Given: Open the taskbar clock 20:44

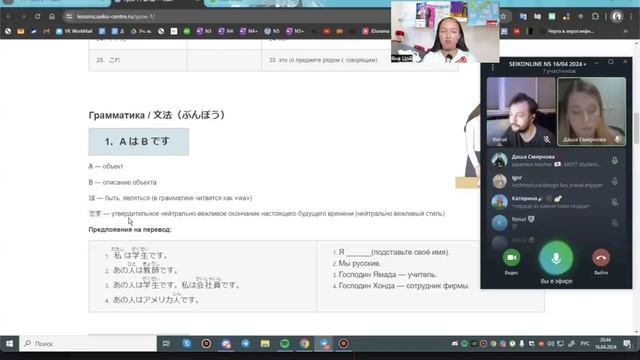Looking at the screenshot, I should [605, 344].
